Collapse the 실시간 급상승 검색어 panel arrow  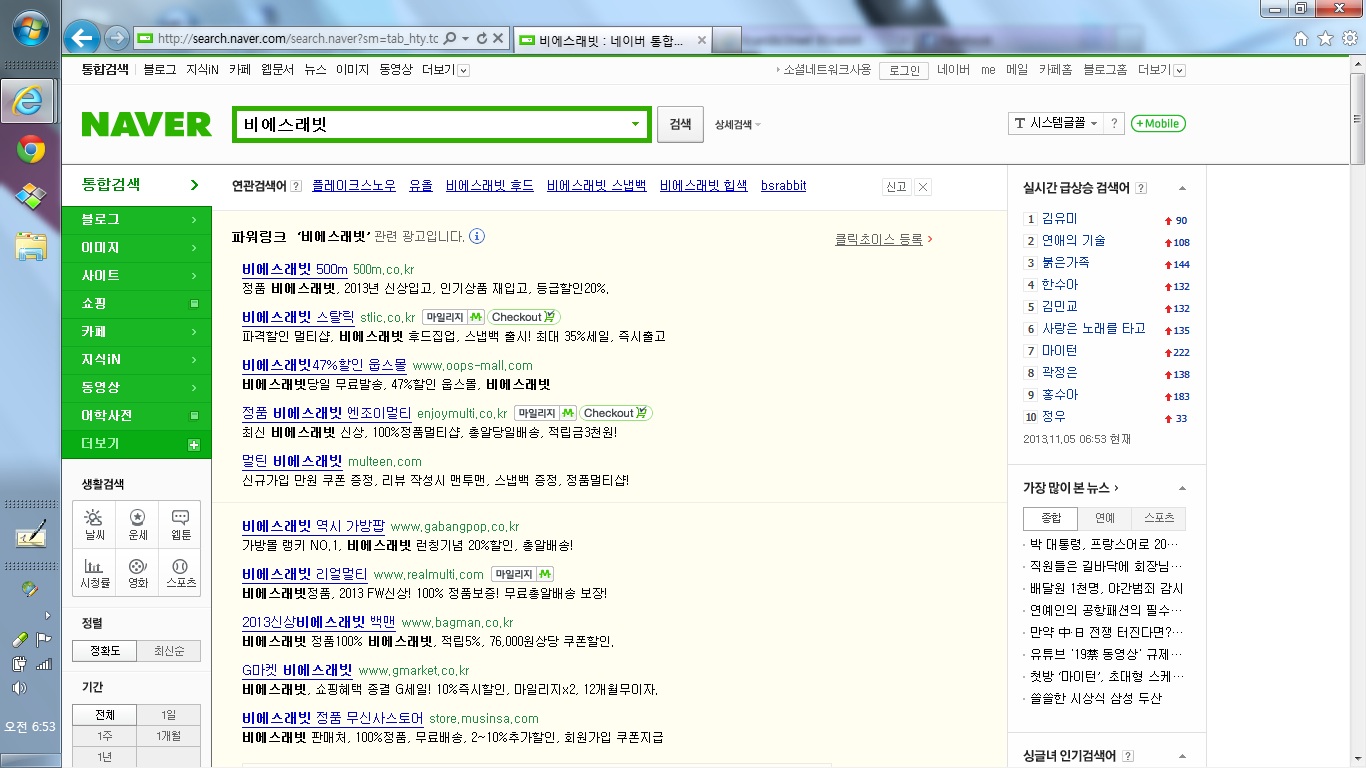click(1183, 188)
